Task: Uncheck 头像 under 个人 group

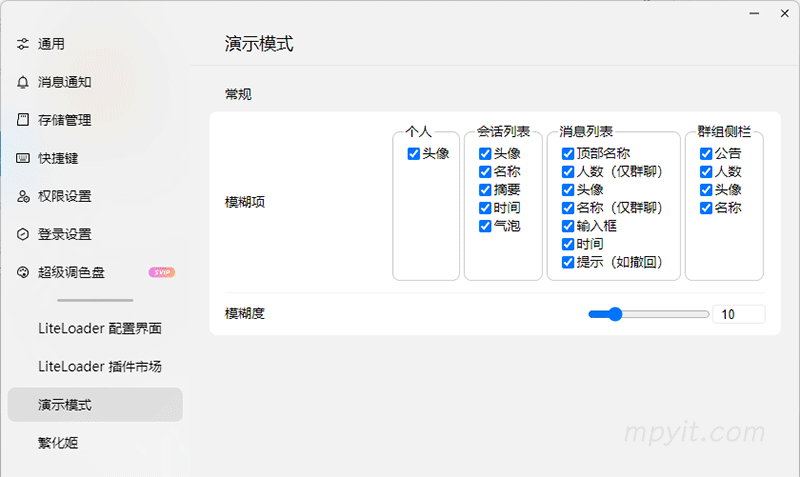Action: tap(414, 154)
